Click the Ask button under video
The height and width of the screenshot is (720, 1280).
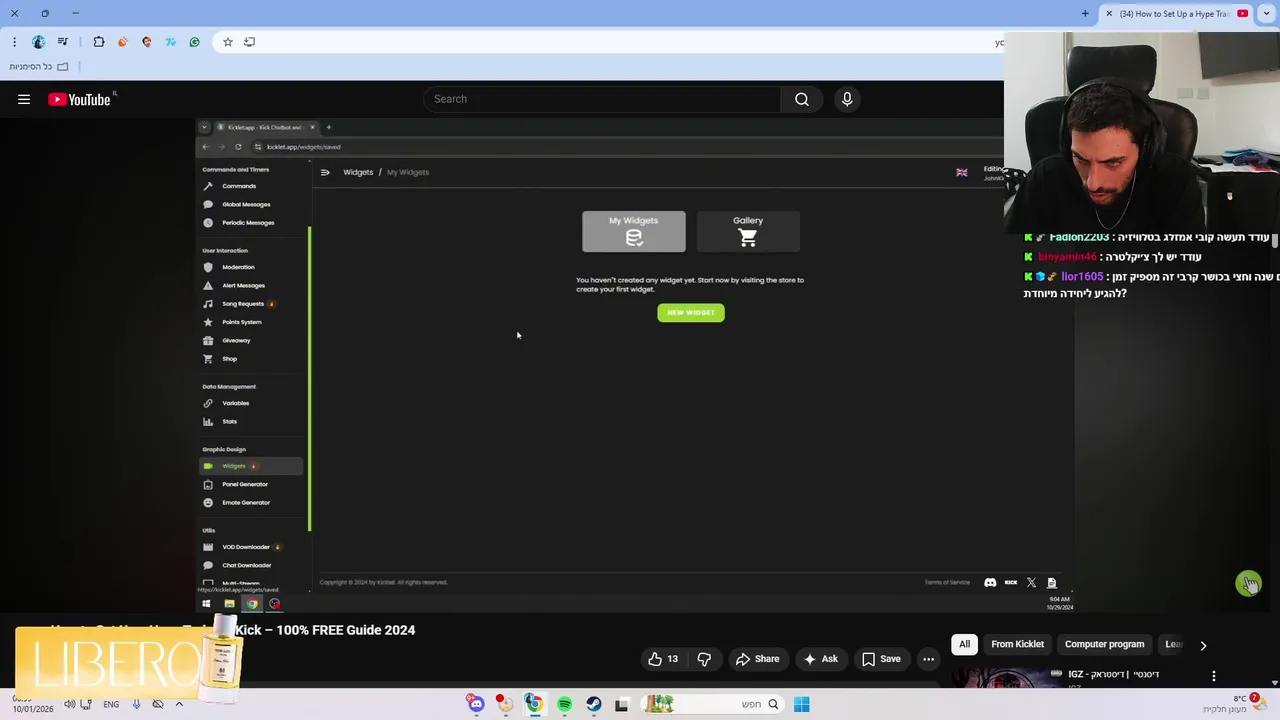820,659
